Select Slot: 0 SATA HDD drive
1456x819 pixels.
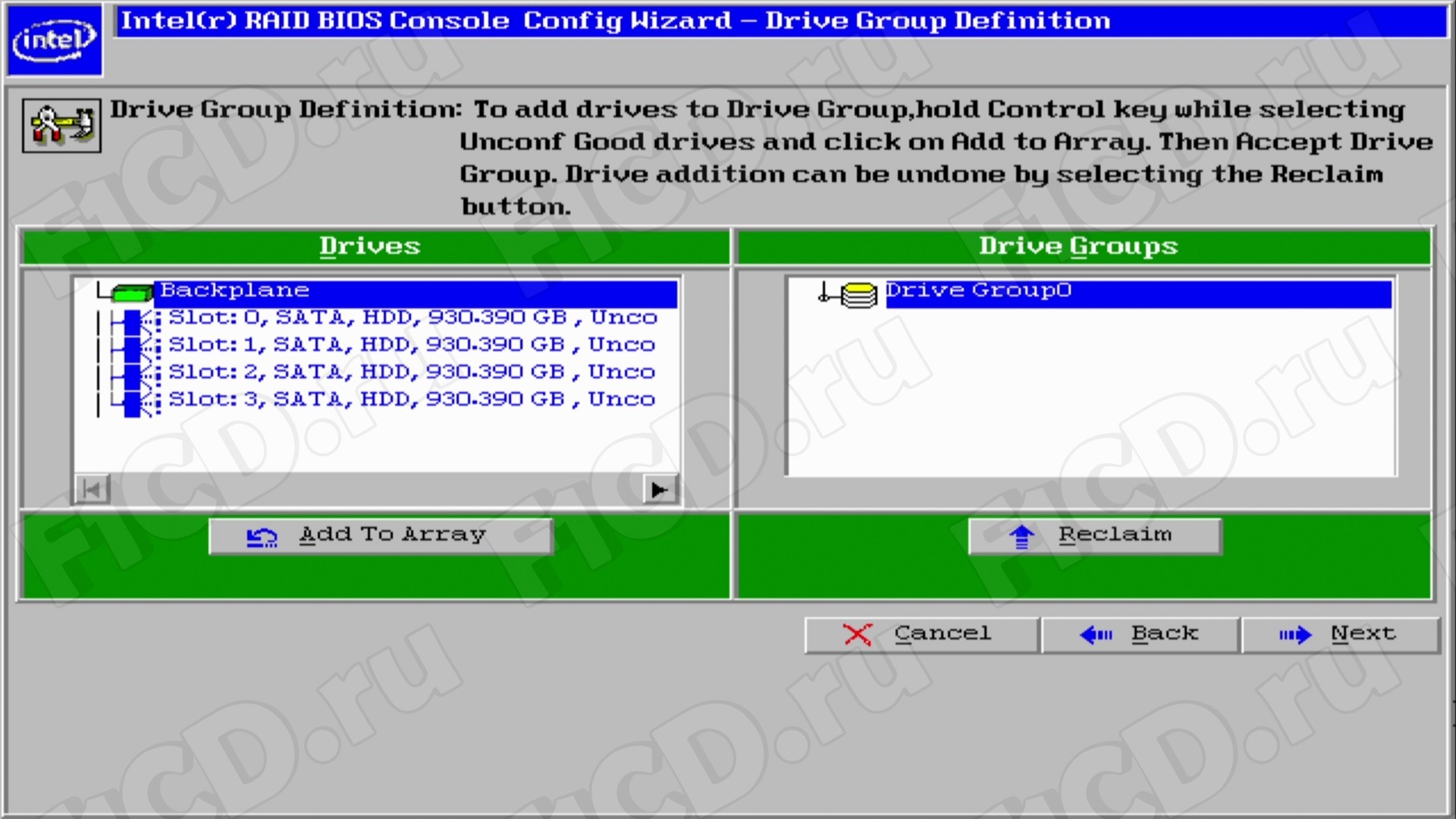[413, 318]
